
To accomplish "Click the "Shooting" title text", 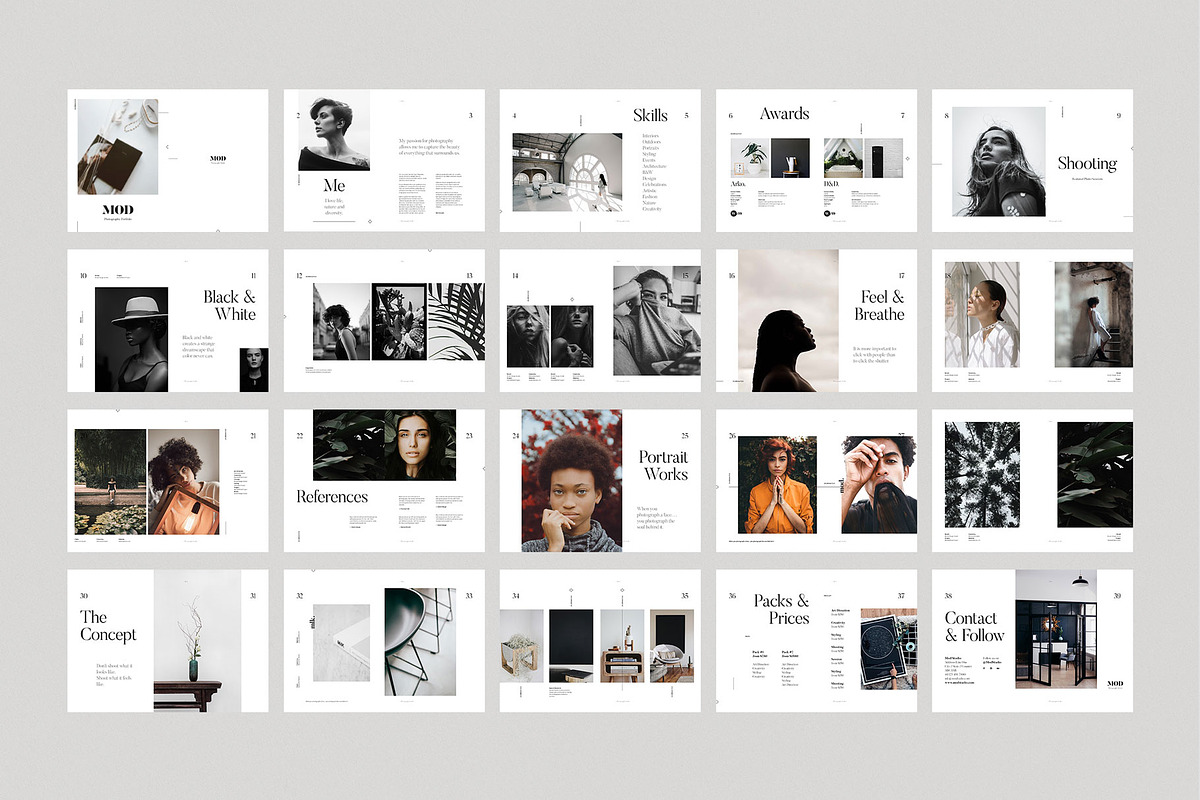I will [x=1087, y=164].
